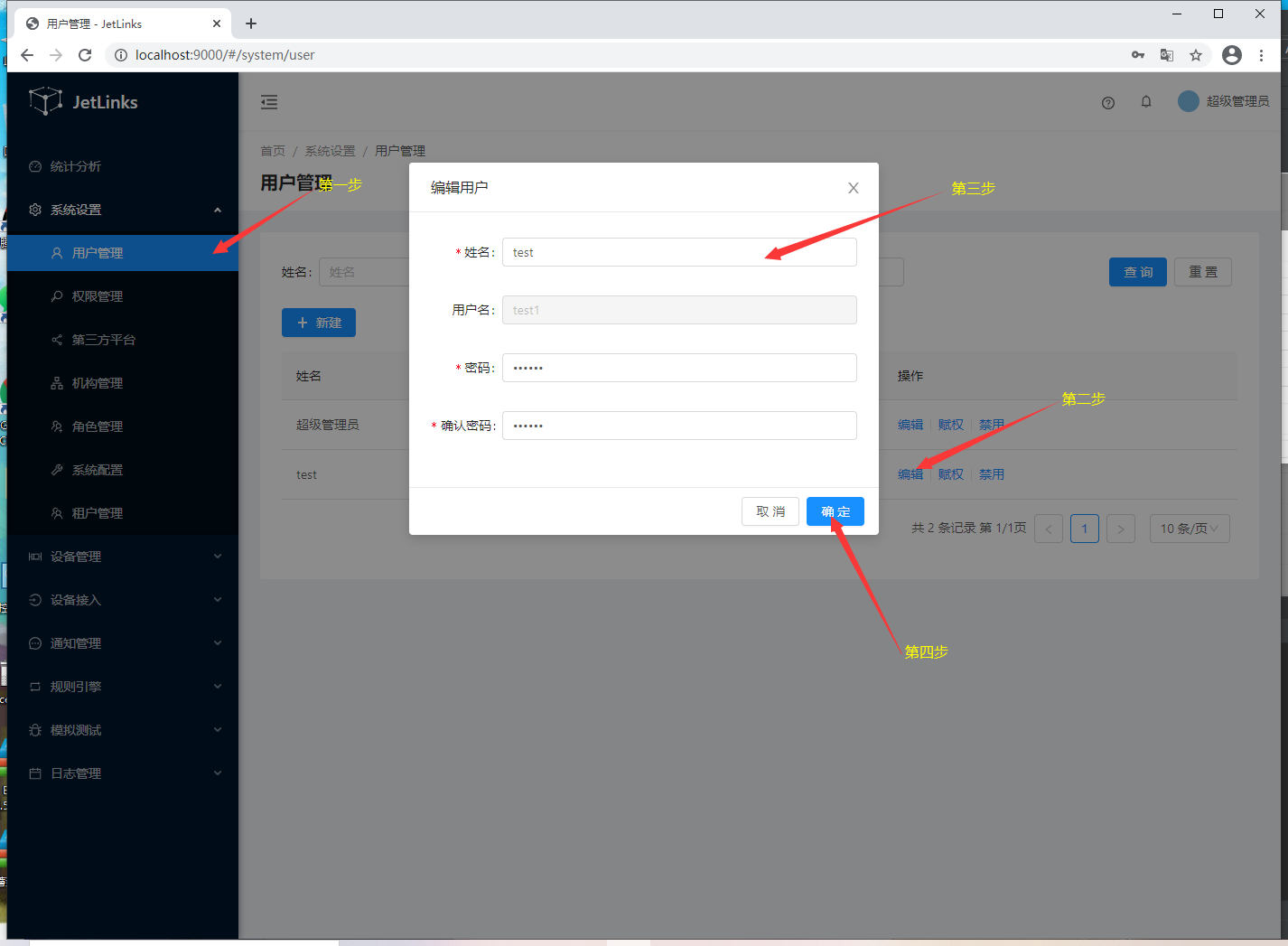Click the 取消 button in the dialog
1288x946 pixels.
[x=770, y=511]
